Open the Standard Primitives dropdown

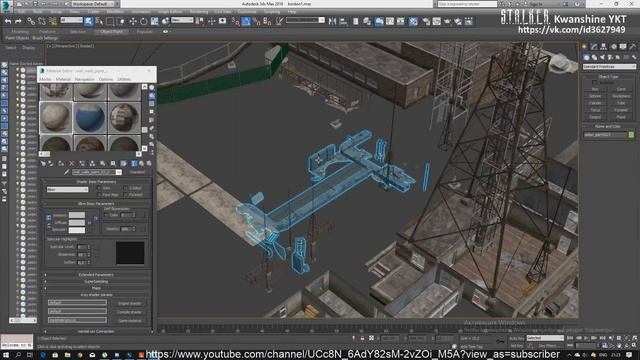609,67
